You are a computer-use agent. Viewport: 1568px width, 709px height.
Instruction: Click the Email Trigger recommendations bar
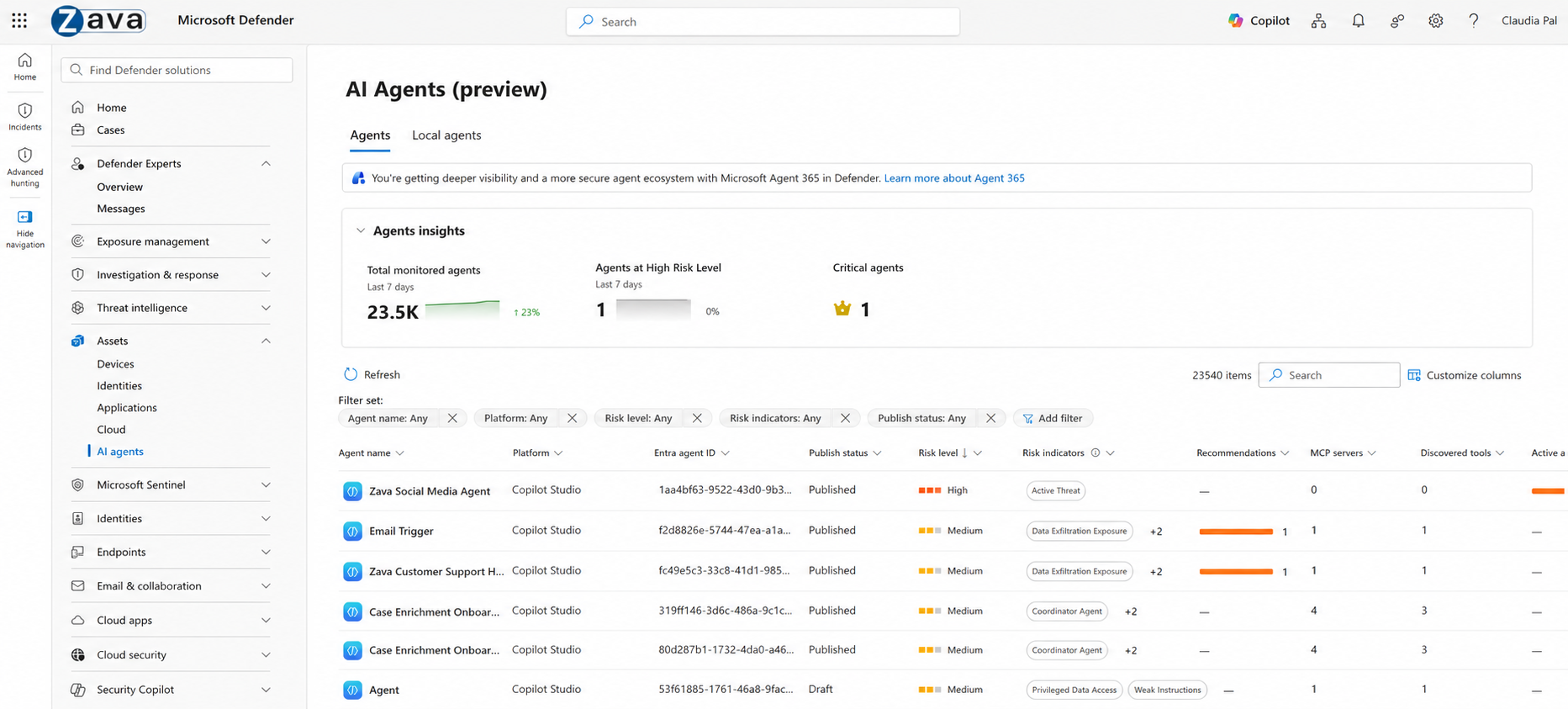tap(1236, 532)
